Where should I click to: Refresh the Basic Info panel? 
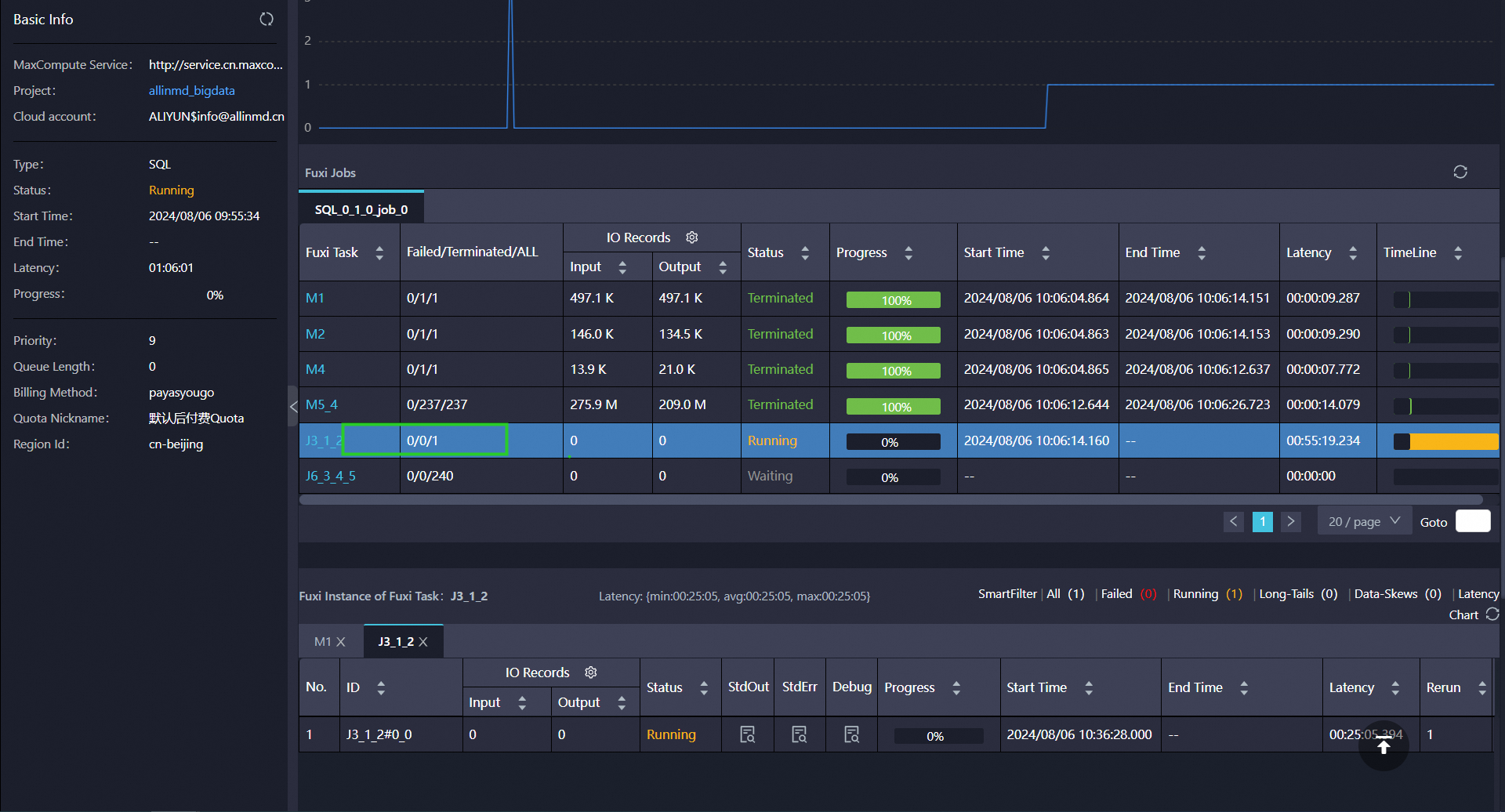267,20
